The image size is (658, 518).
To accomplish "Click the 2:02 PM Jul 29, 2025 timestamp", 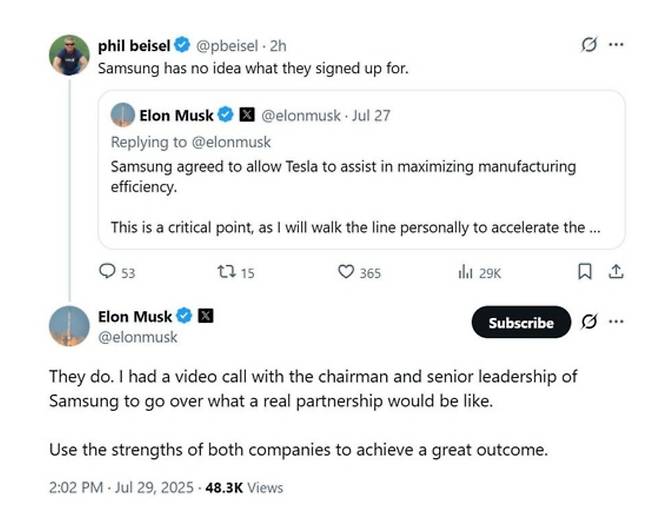I will [121, 487].
